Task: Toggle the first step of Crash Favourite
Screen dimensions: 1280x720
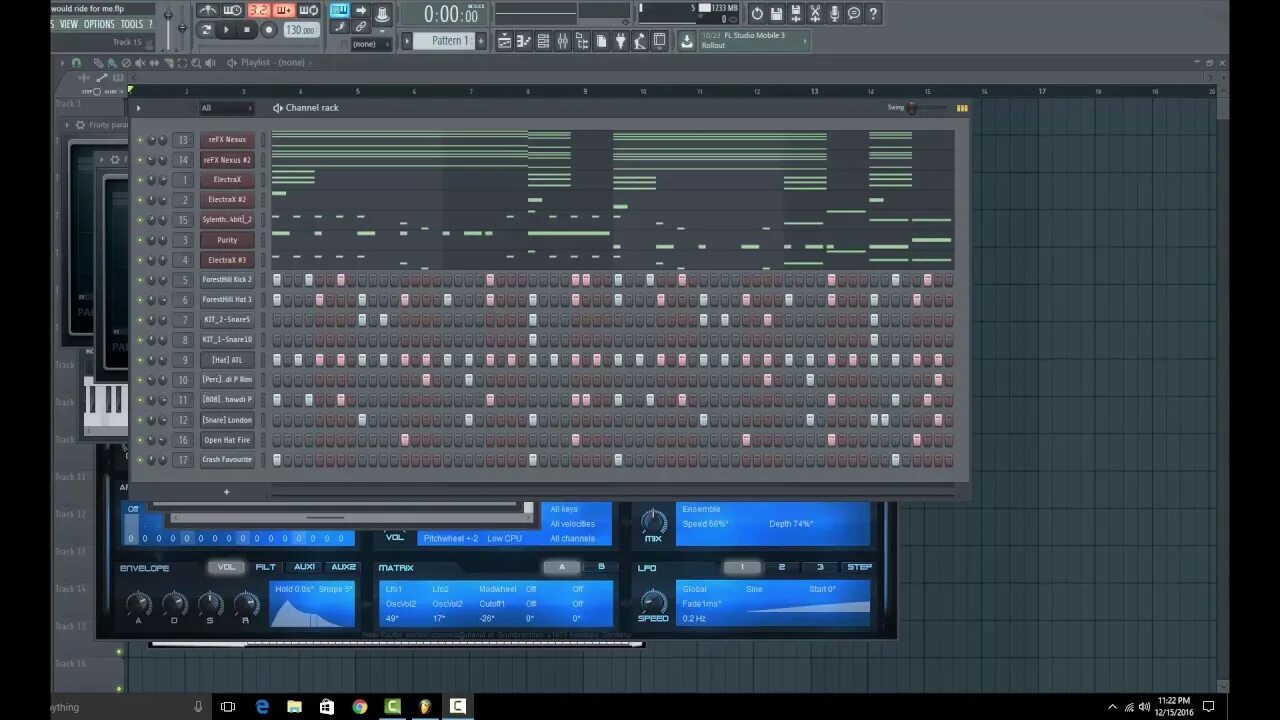Action: [277, 460]
